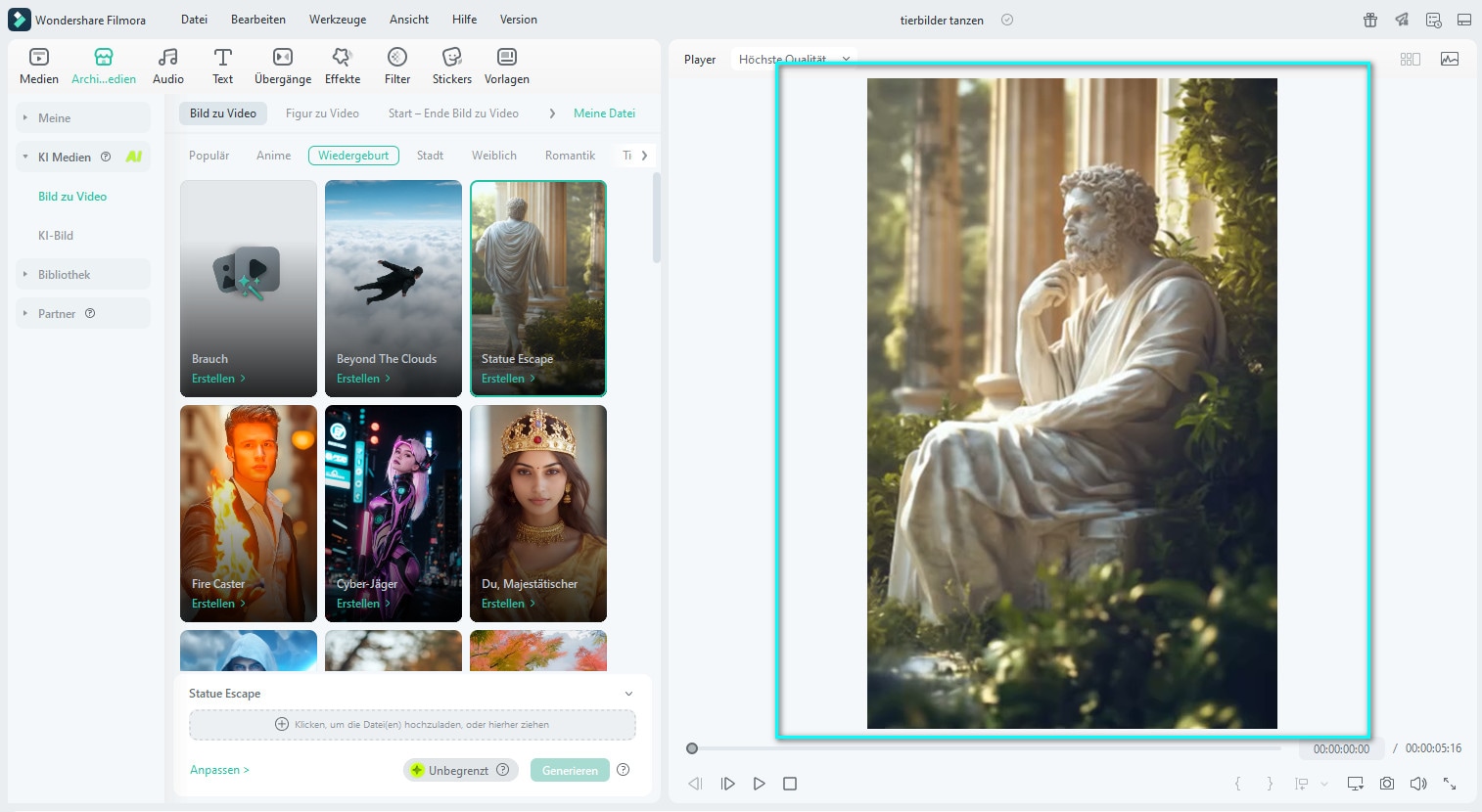Open the Text titles tab
Image resolution: width=1482 pixels, height=812 pixels.
[223, 67]
